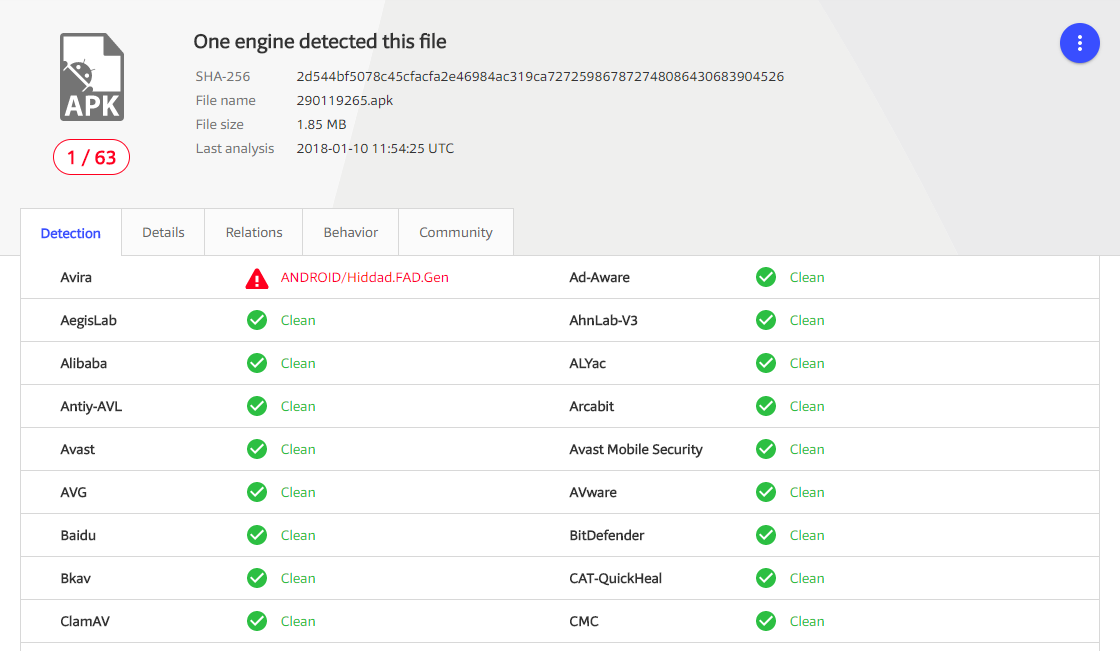Click the ALYac engine name

pyautogui.click(x=587, y=363)
